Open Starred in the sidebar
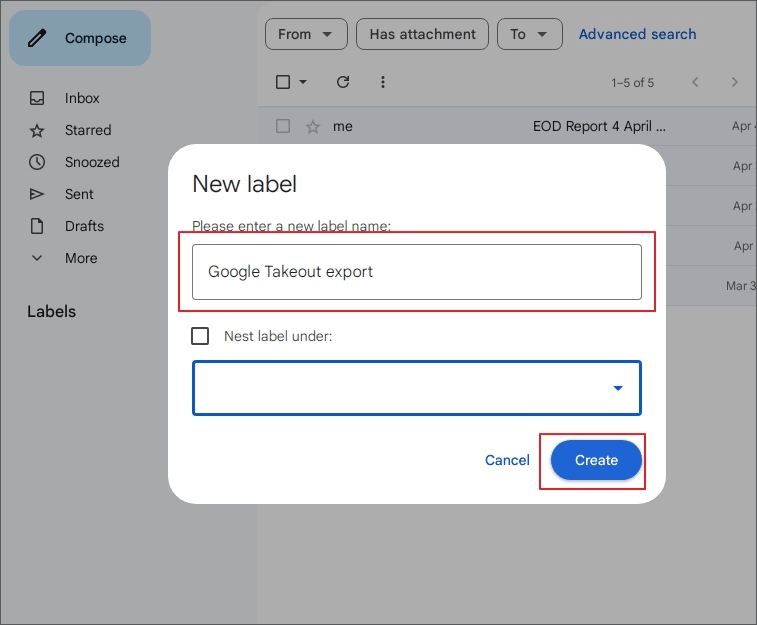This screenshot has height=625, width=757. click(x=88, y=130)
